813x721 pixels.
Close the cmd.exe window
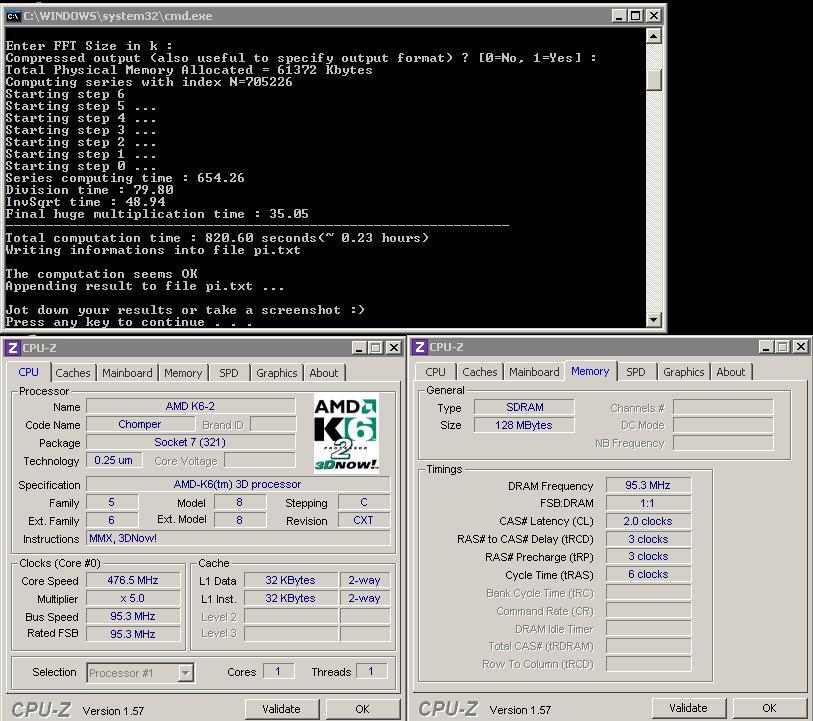click(x=654, y=16)
